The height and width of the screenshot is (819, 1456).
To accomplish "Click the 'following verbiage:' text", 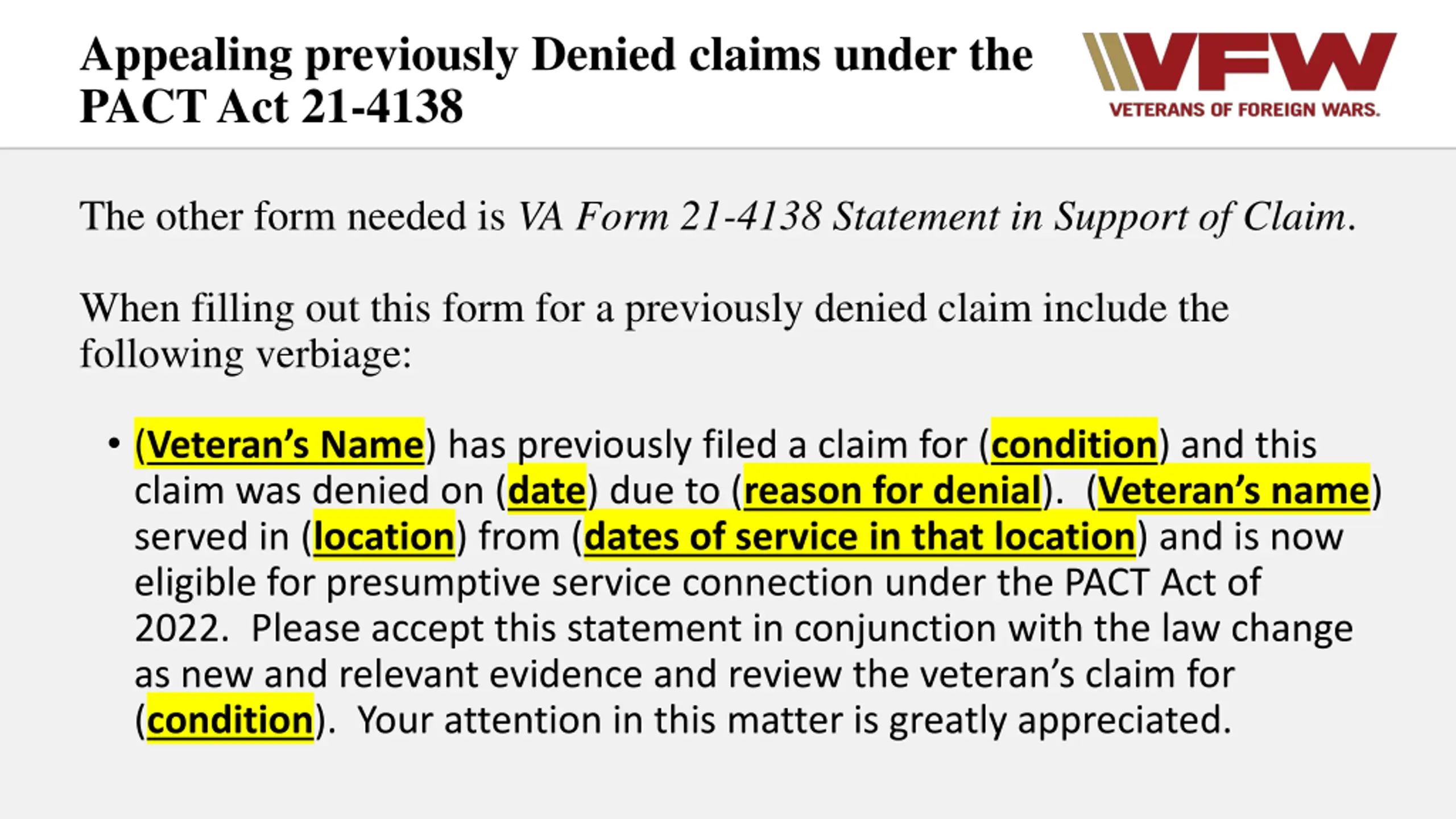I will tap(246, 354).
